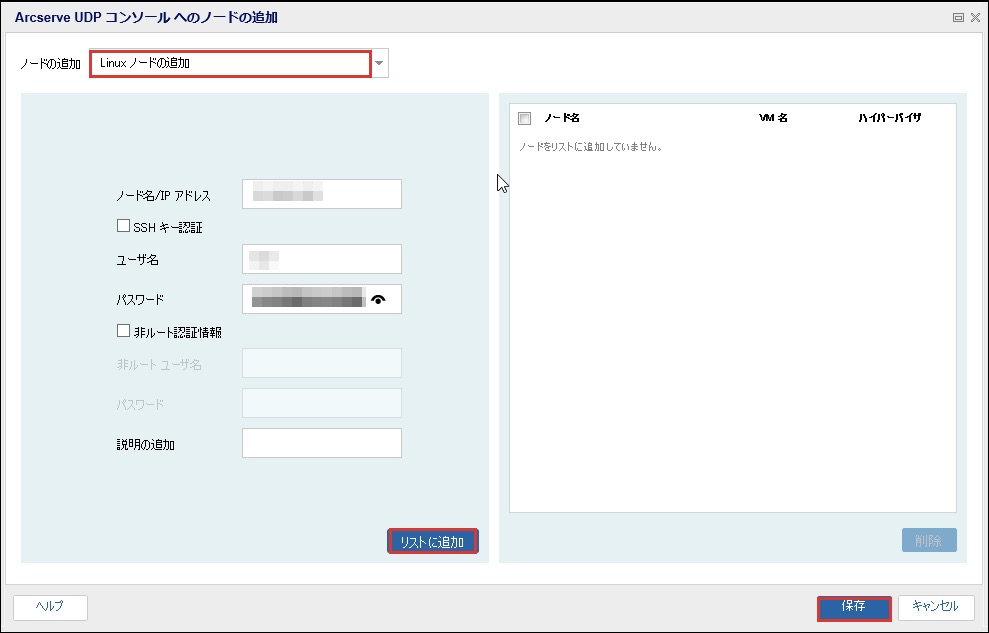Click the non-root パスワード field below 非ルート ユーザ名

click(322, 403)
